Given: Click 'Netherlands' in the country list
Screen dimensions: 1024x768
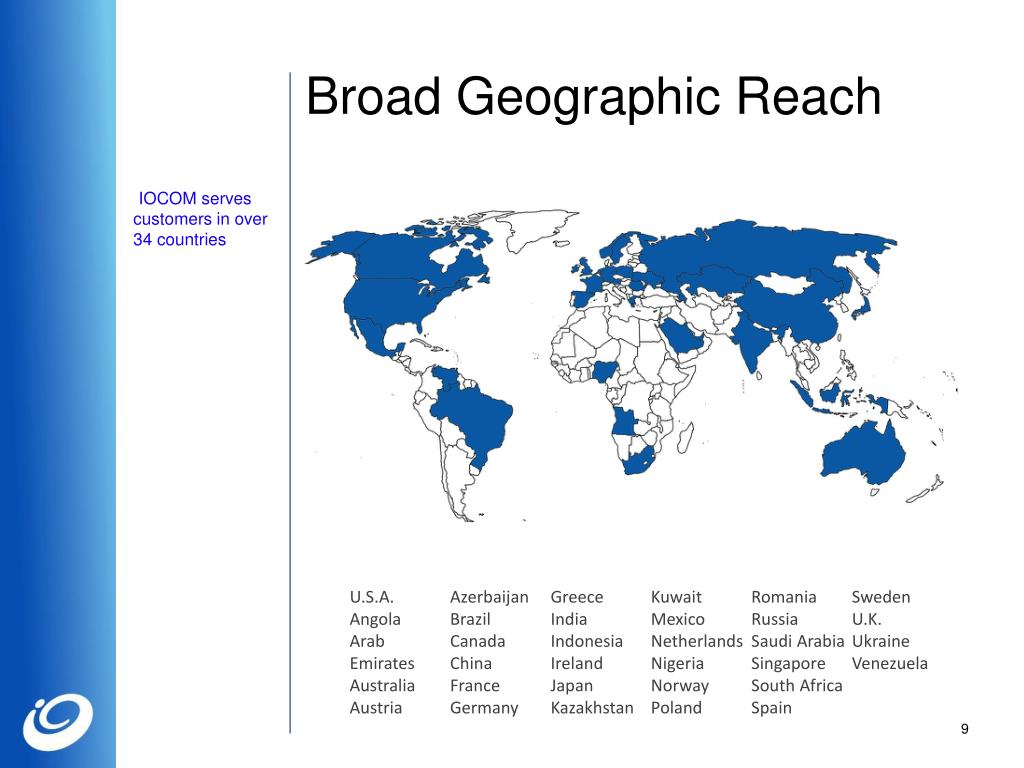Looking at the screenshot, I should [697, 641].
